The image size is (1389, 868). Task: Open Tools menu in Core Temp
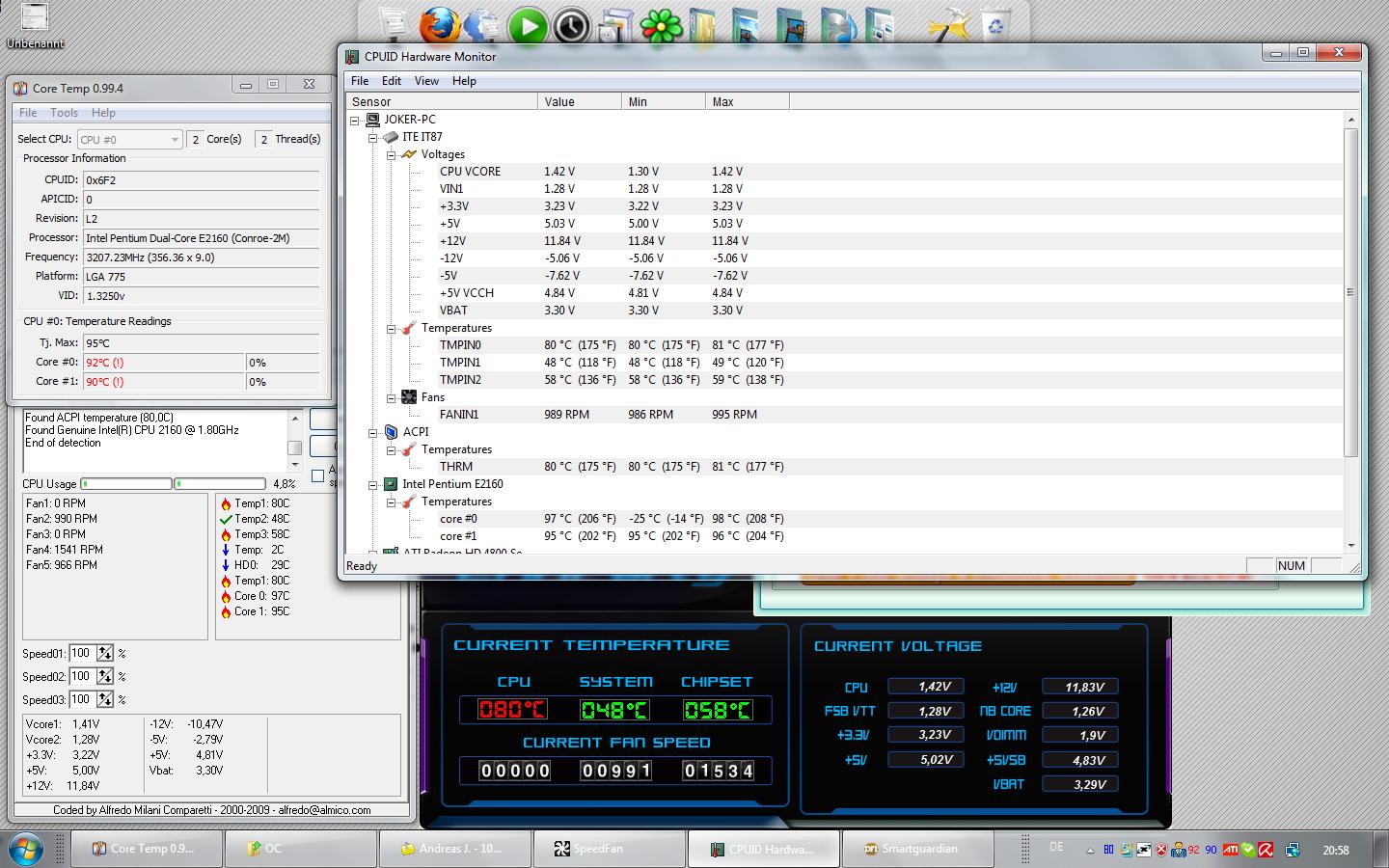click(64, 113)
